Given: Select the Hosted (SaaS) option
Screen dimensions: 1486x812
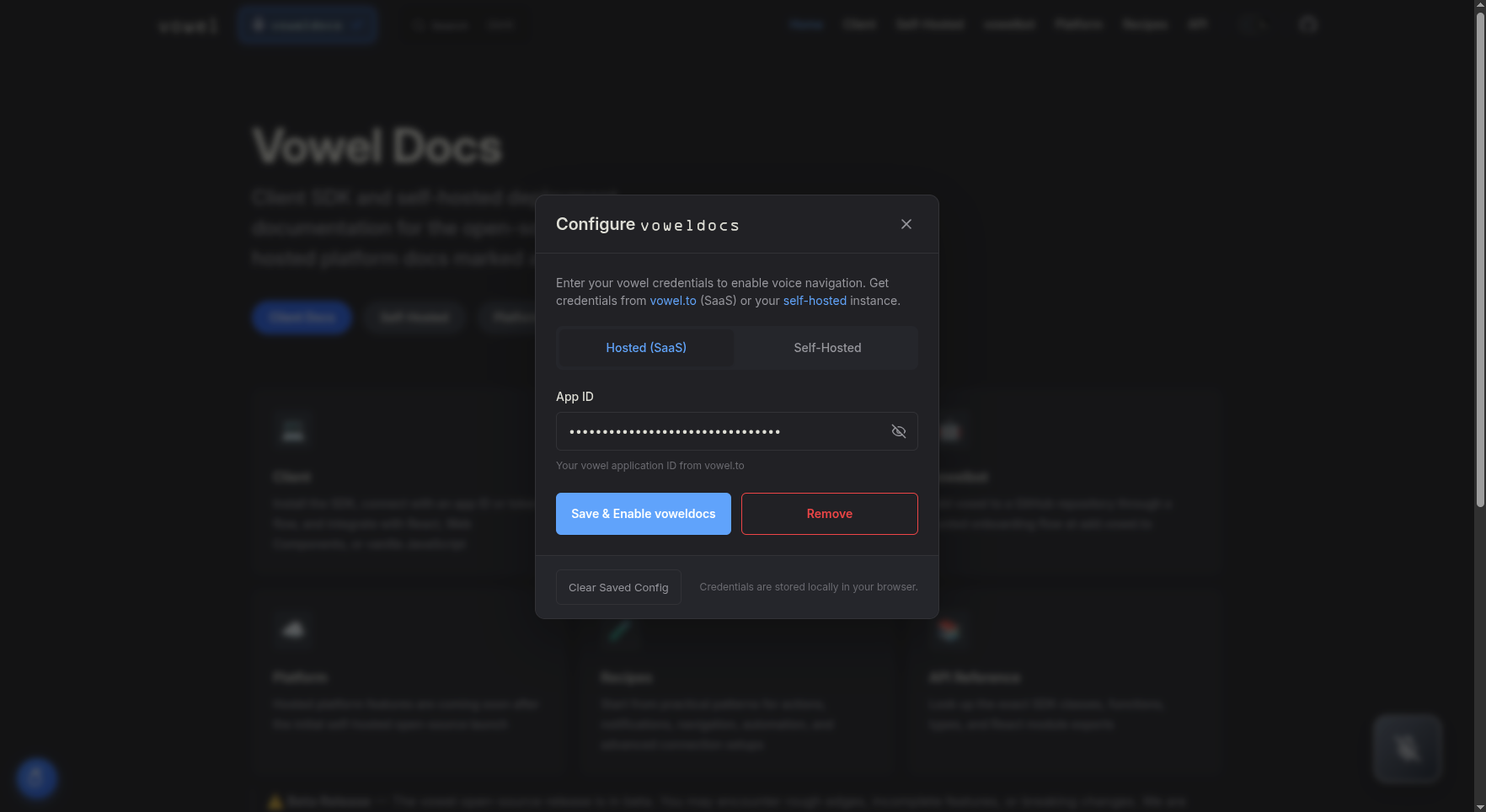Looking at the screenshot, I should coord(645,347).
